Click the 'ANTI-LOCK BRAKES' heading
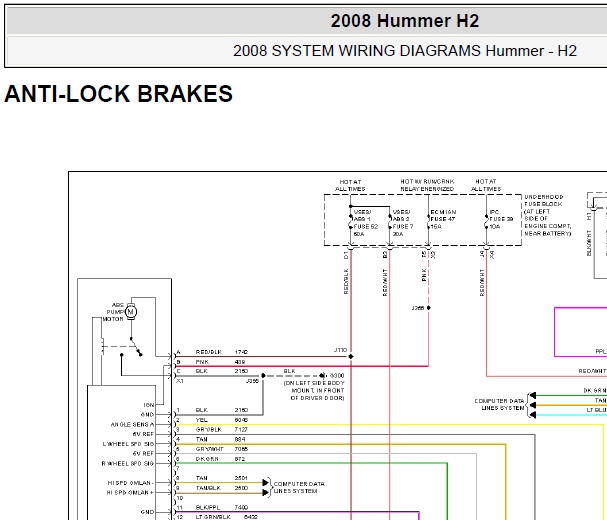Image resolution: width=607 pixels, height=520 pixels. tap(118, 94)
